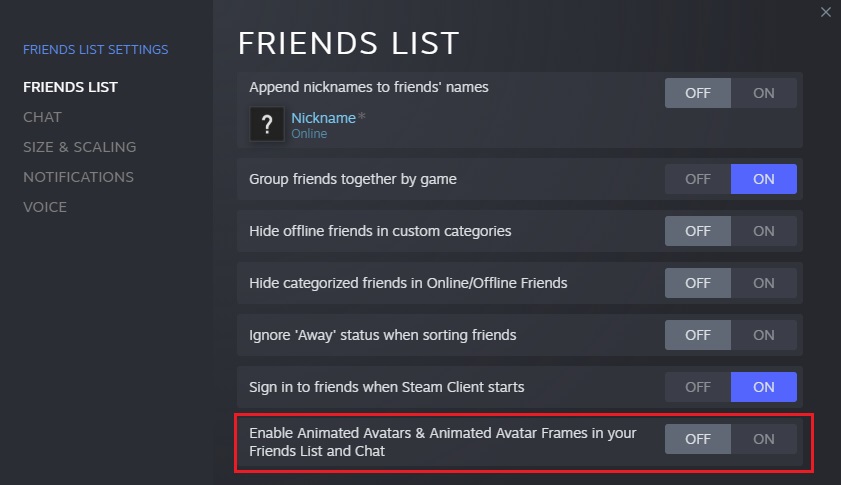Select OFF for Append nicknames option

pyautogui.click(x=698, y=93)
